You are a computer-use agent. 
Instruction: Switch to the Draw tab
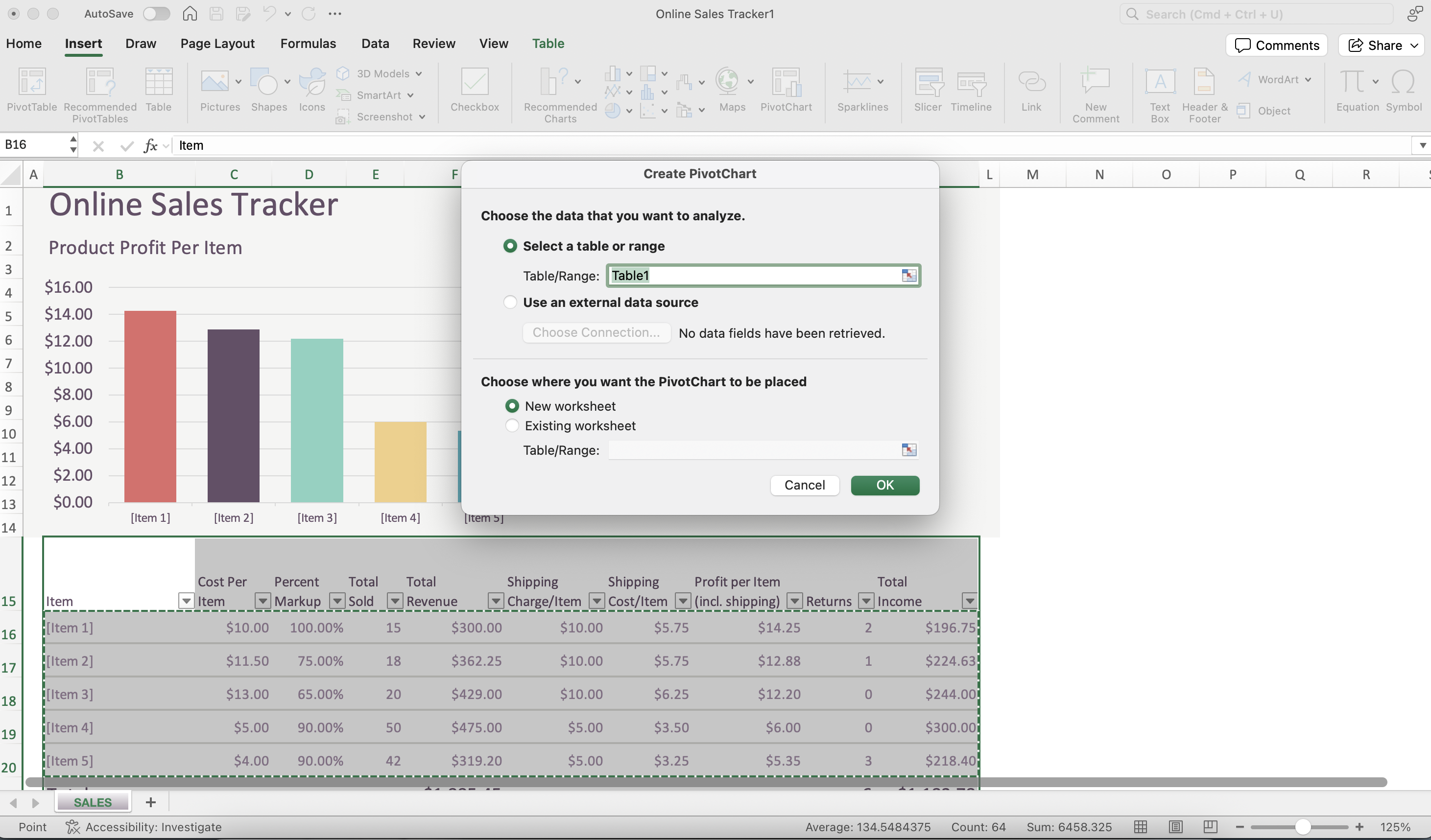coord(140,43)
